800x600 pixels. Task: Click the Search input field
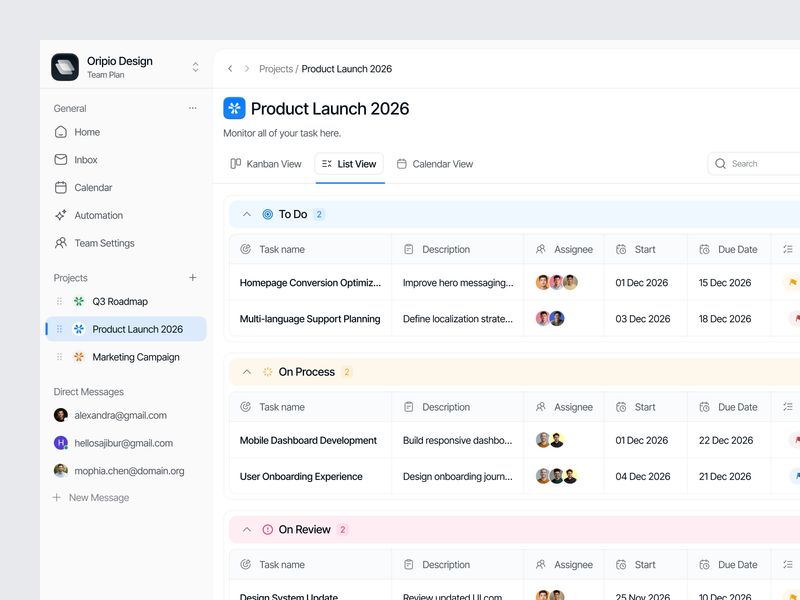(x=754, y=164)
